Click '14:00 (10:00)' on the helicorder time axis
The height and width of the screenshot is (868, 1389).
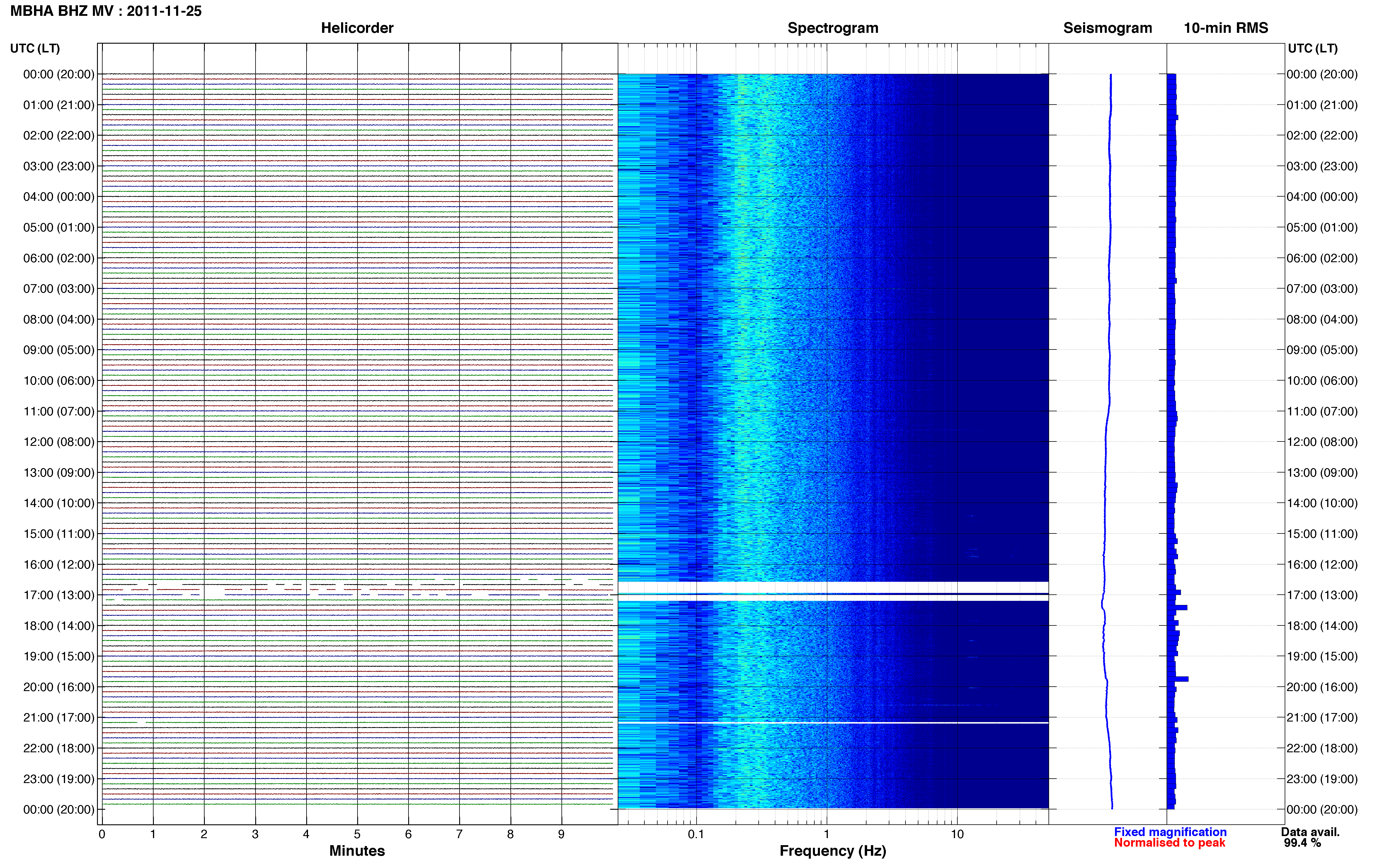click(59, 504)
